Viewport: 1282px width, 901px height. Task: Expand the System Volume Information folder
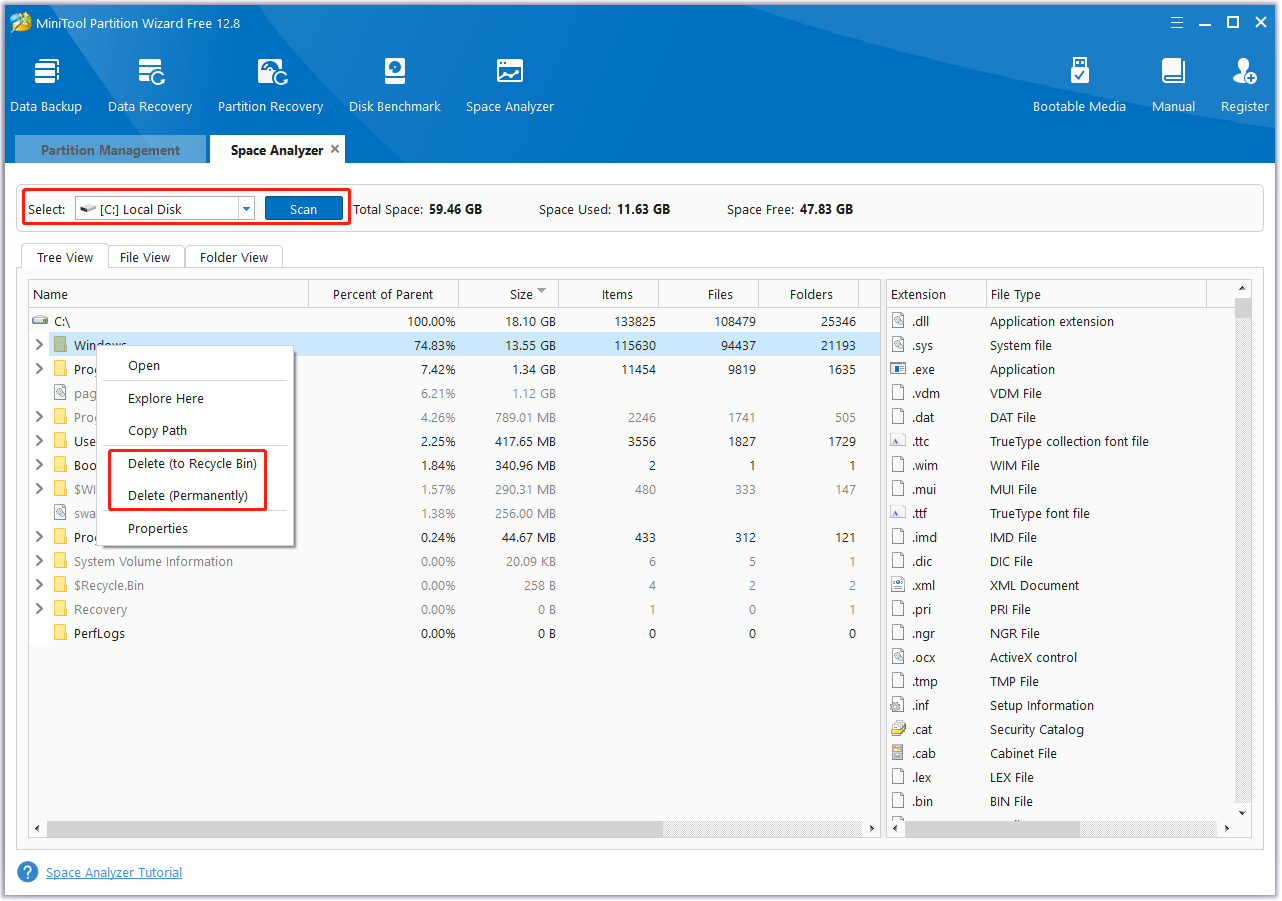pos(39,561)
